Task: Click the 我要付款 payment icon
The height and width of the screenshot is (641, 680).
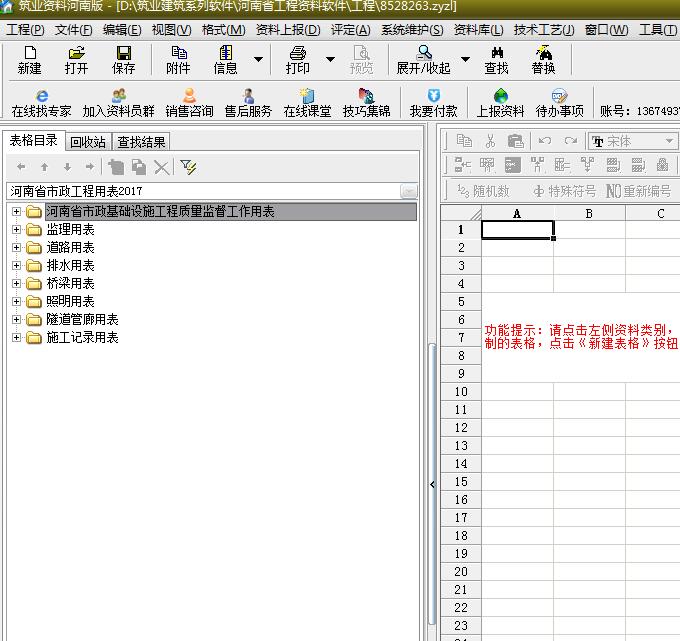Action: [x=433, y=97]
